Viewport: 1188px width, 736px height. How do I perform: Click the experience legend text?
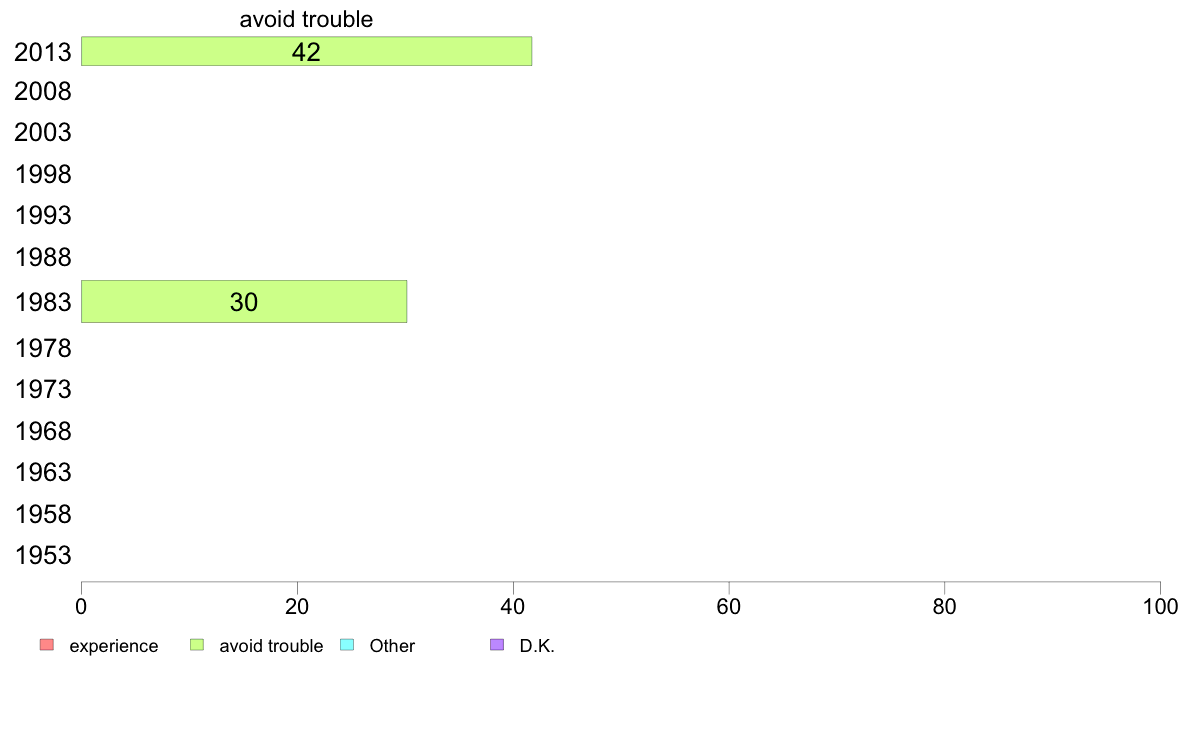[114, 647]
